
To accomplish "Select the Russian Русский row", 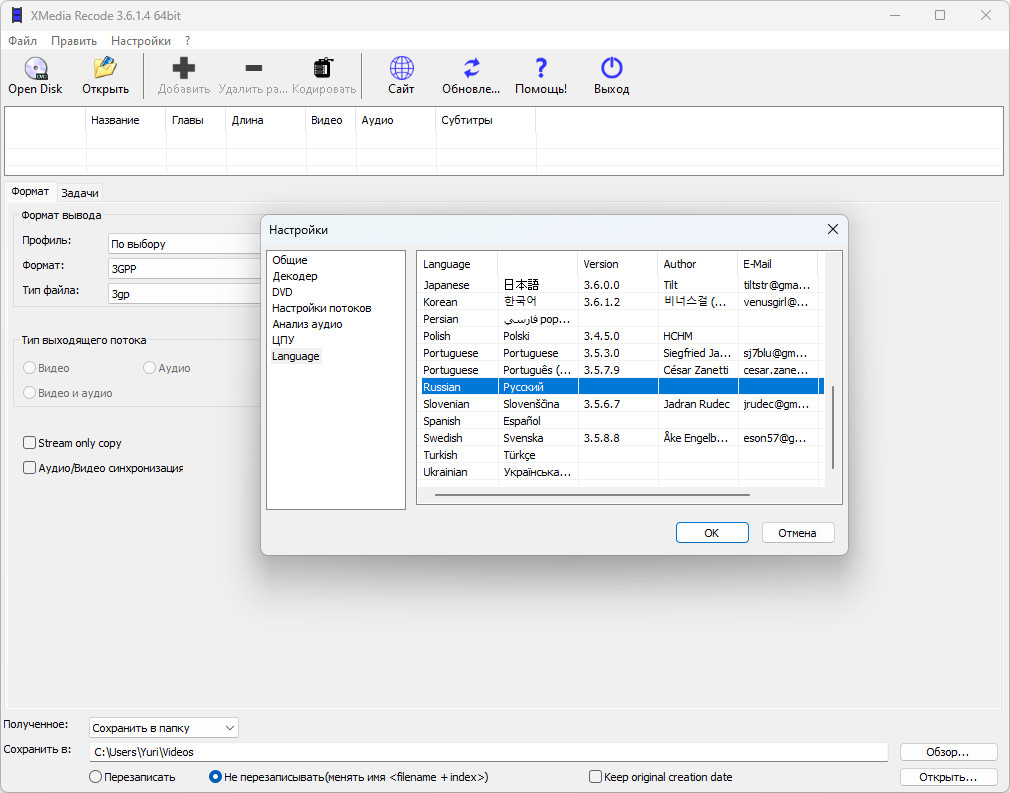I will [x=620, y=387].
